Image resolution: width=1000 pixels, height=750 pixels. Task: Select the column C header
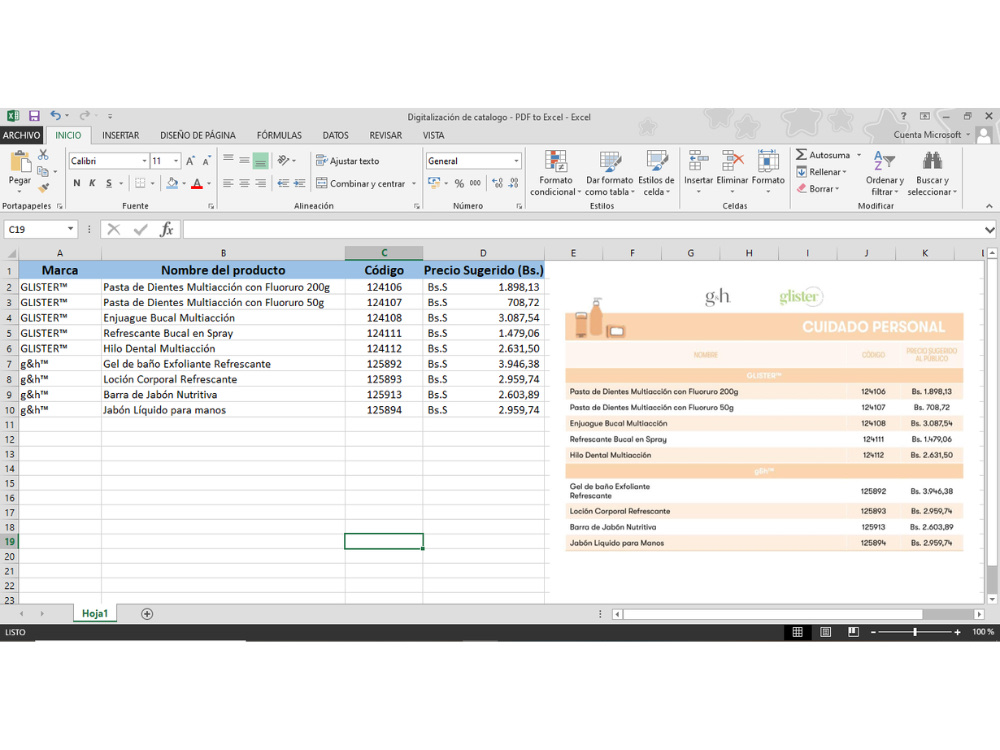384,253
